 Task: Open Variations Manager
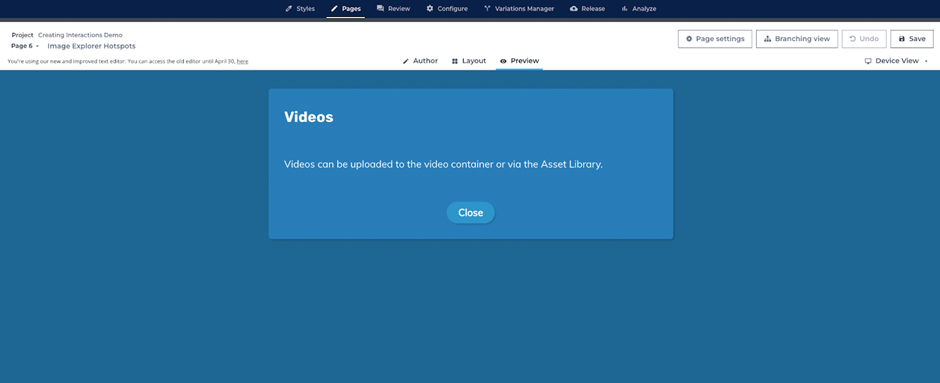pos(519,9)
